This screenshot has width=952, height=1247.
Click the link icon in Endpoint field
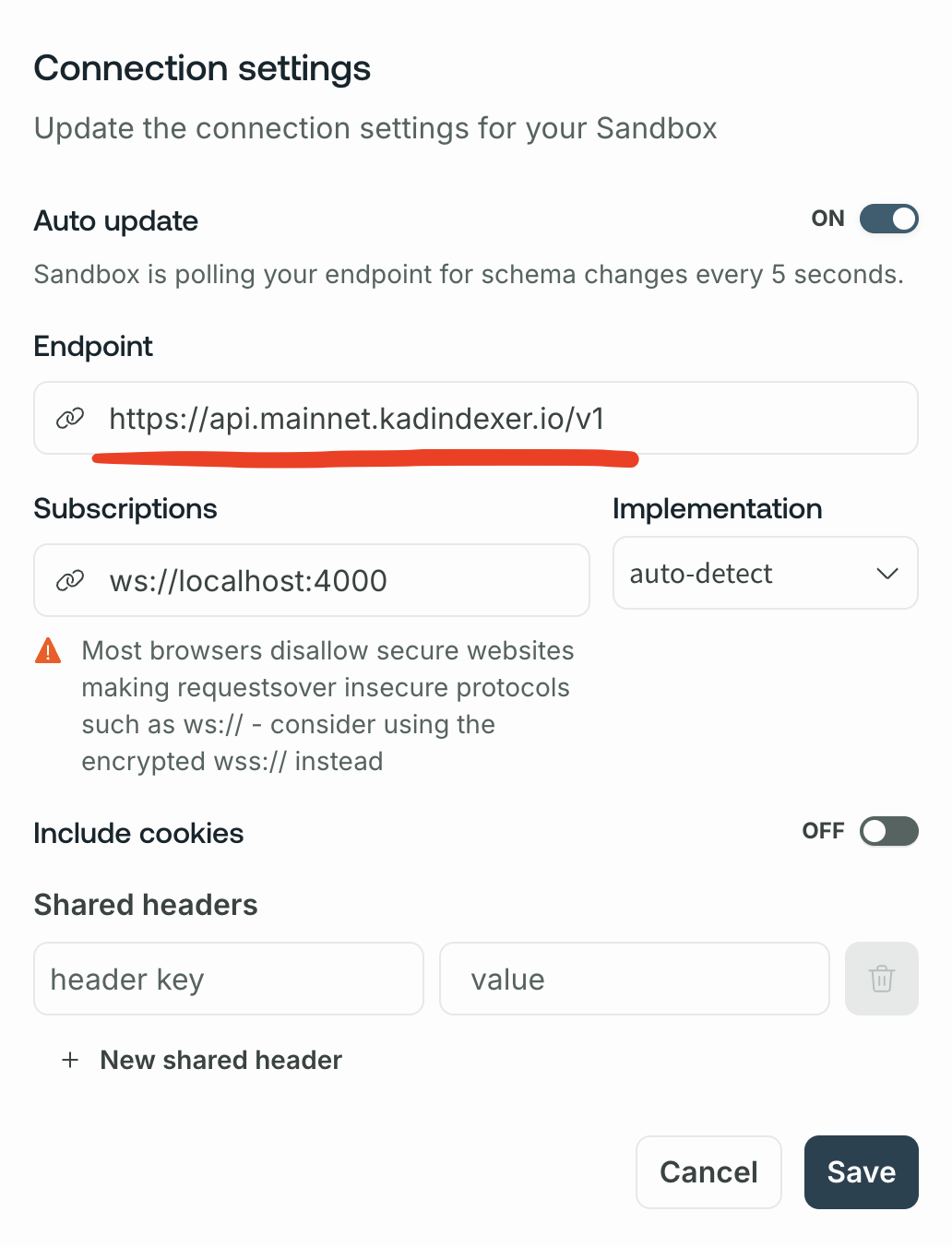pos(70,419)
